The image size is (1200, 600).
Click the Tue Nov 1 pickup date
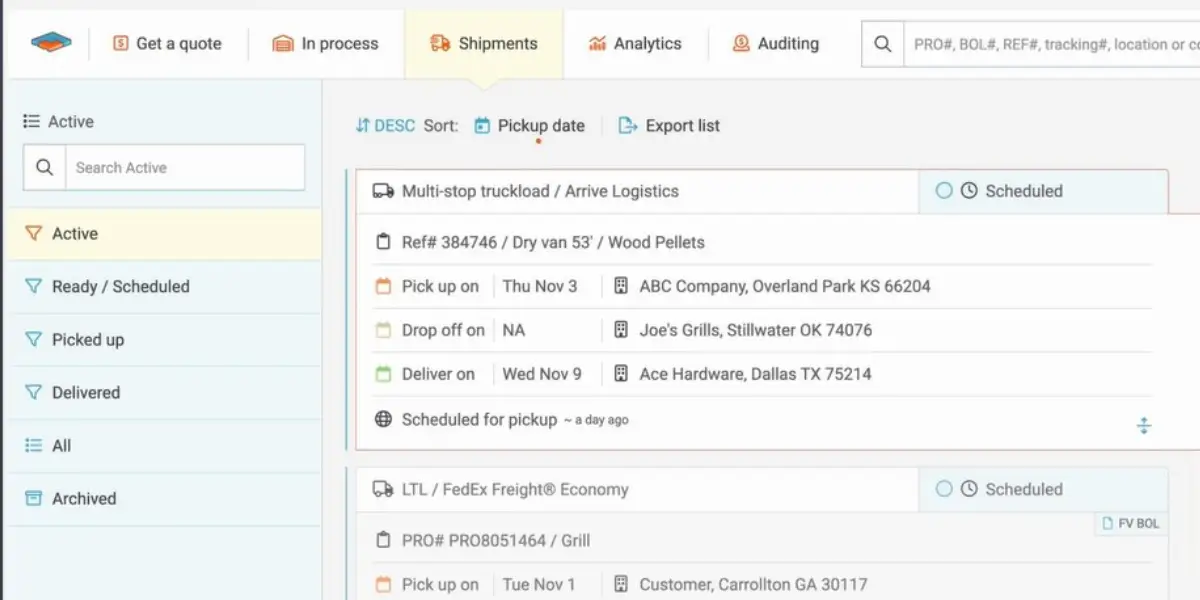[539, 584]
